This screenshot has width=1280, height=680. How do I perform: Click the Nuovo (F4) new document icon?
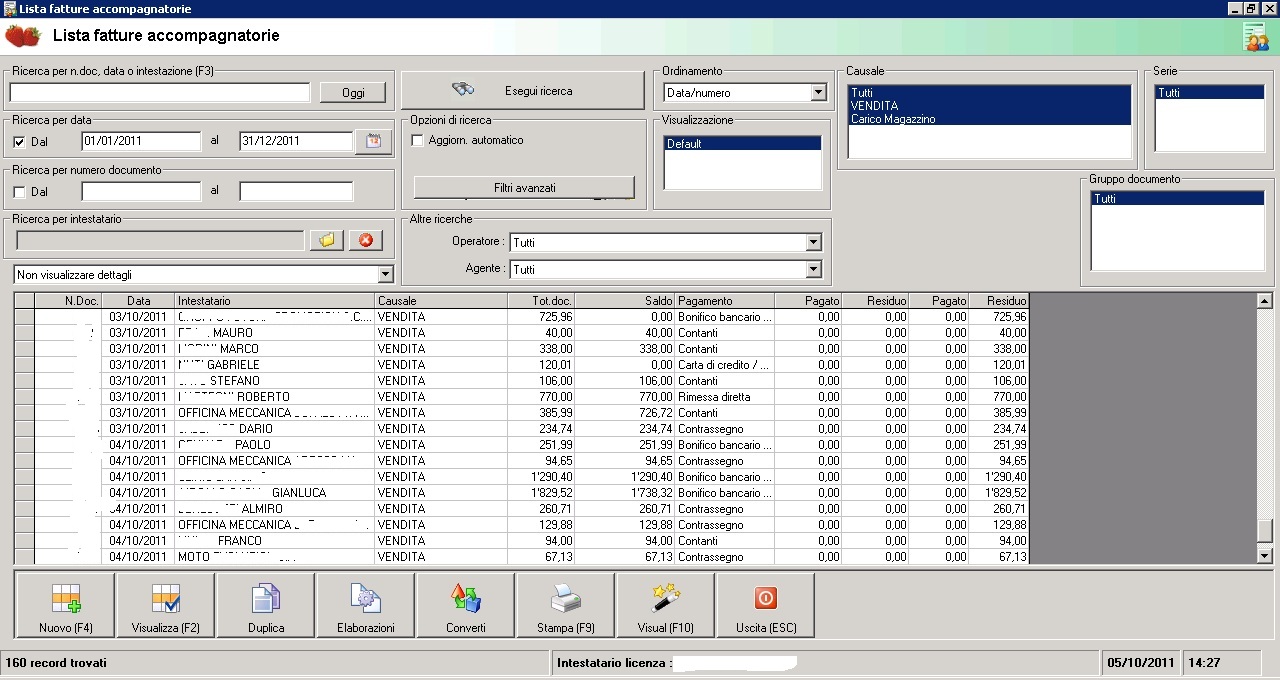click(66, 600)
